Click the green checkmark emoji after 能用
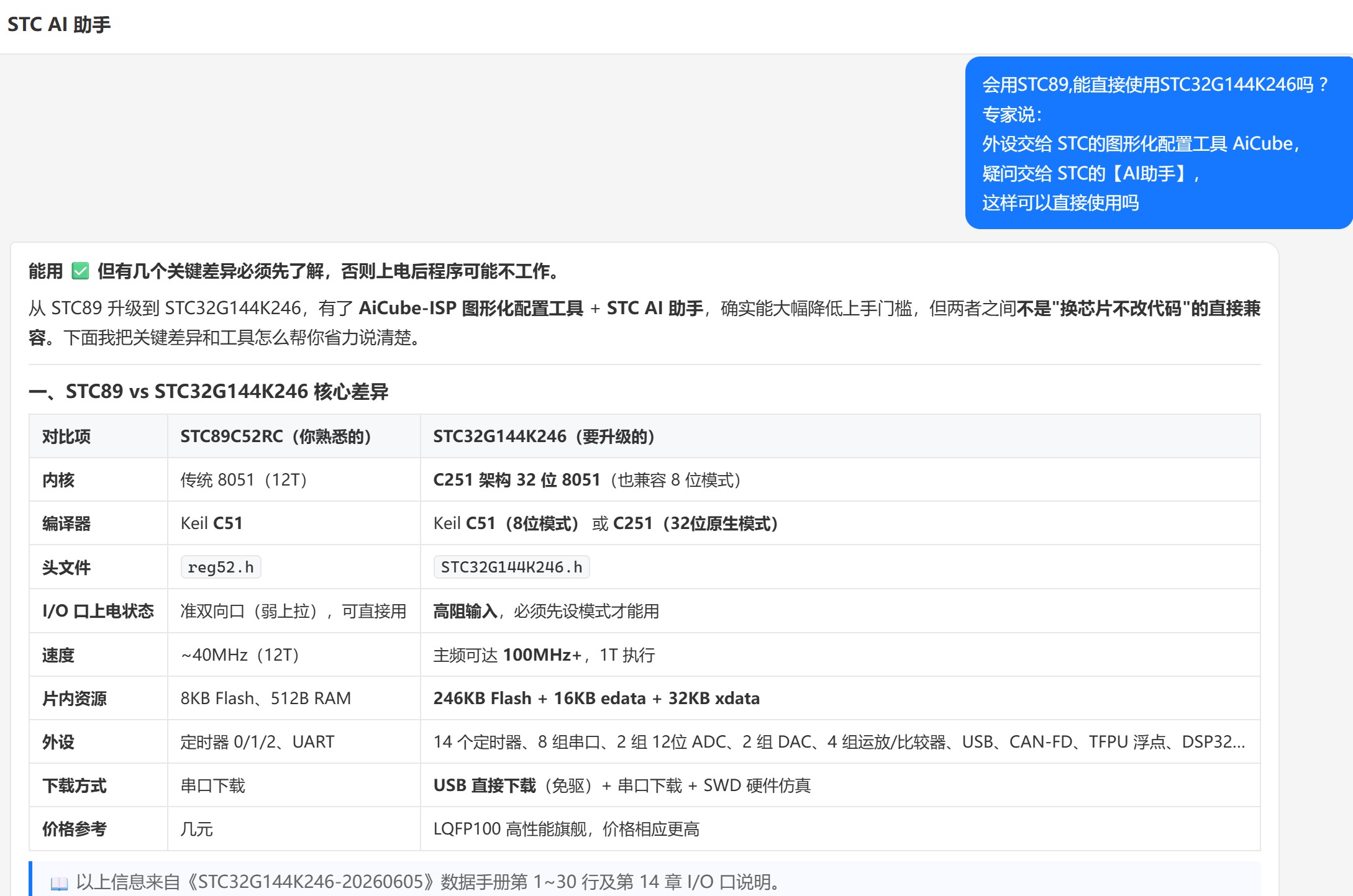 pyautogui.click(x=80, y=271)
